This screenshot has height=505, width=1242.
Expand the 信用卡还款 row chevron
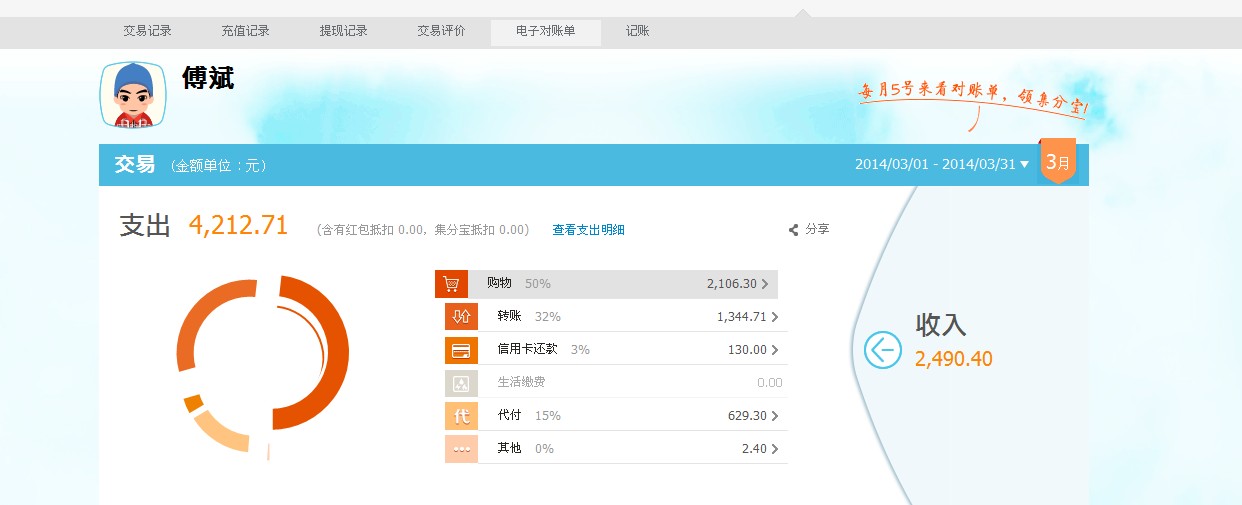click(x=775, y=350)
